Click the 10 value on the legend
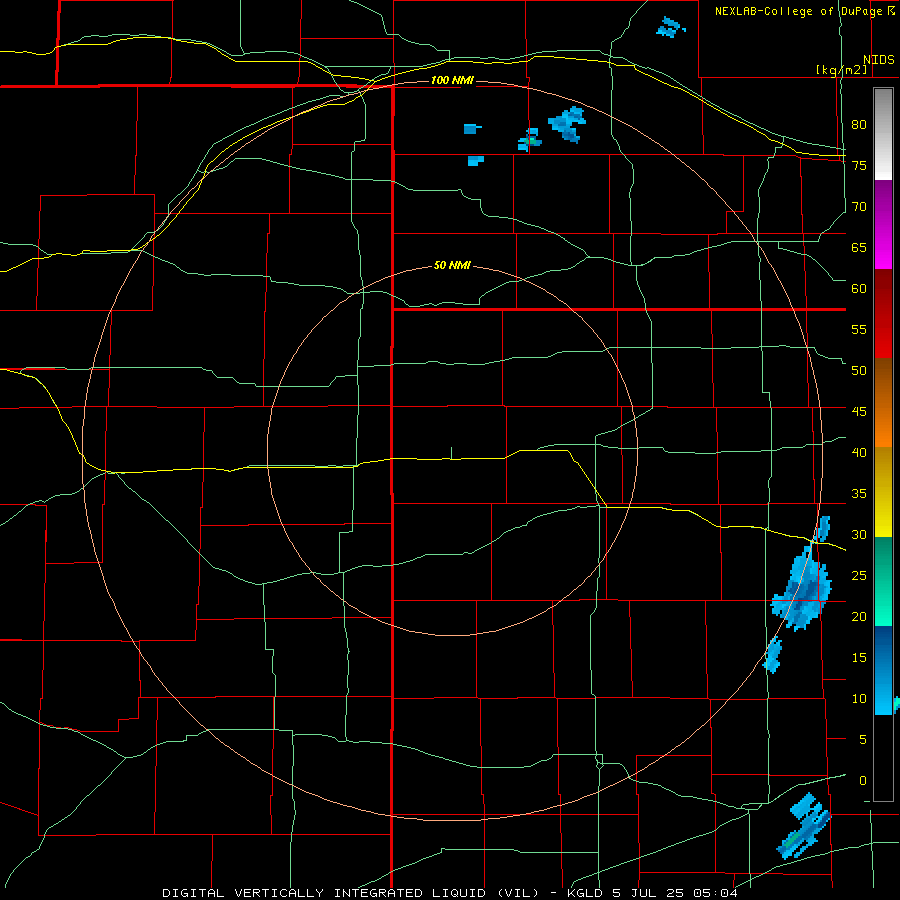 (x=859, y=699)
